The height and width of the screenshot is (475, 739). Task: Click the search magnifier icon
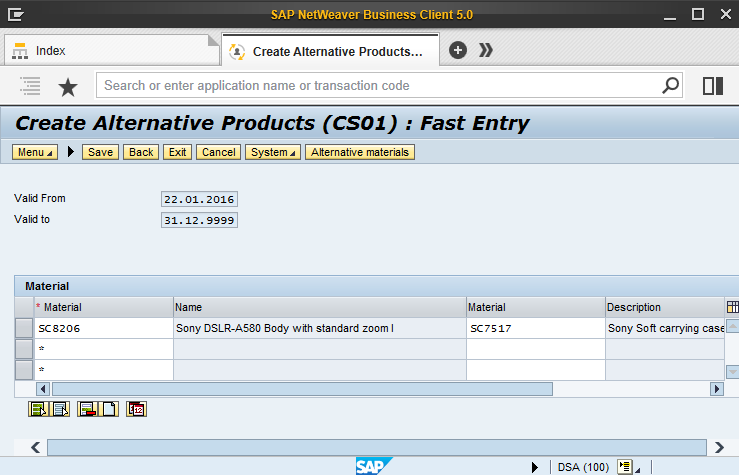click(x=670, y=86)
